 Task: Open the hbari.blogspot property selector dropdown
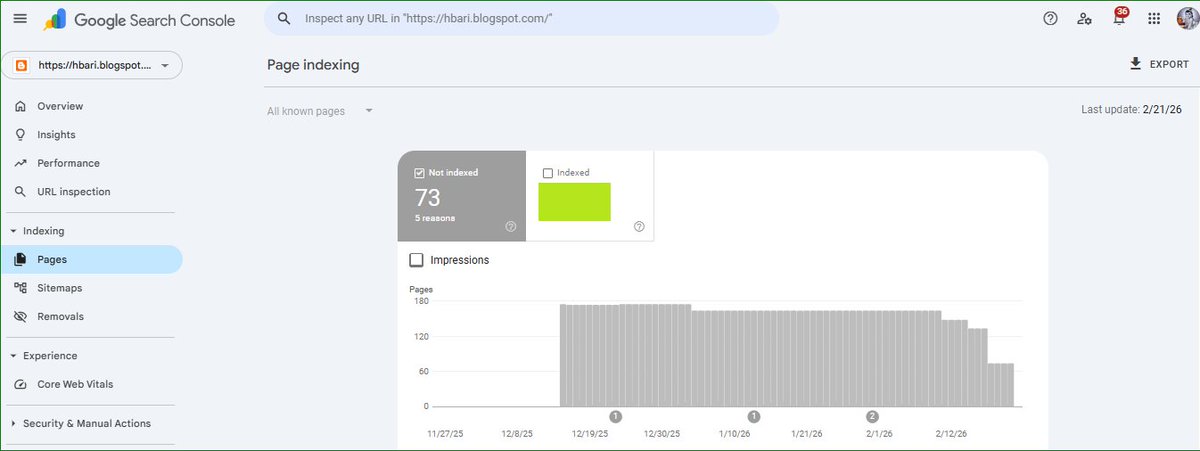click(x=92, y=66)
